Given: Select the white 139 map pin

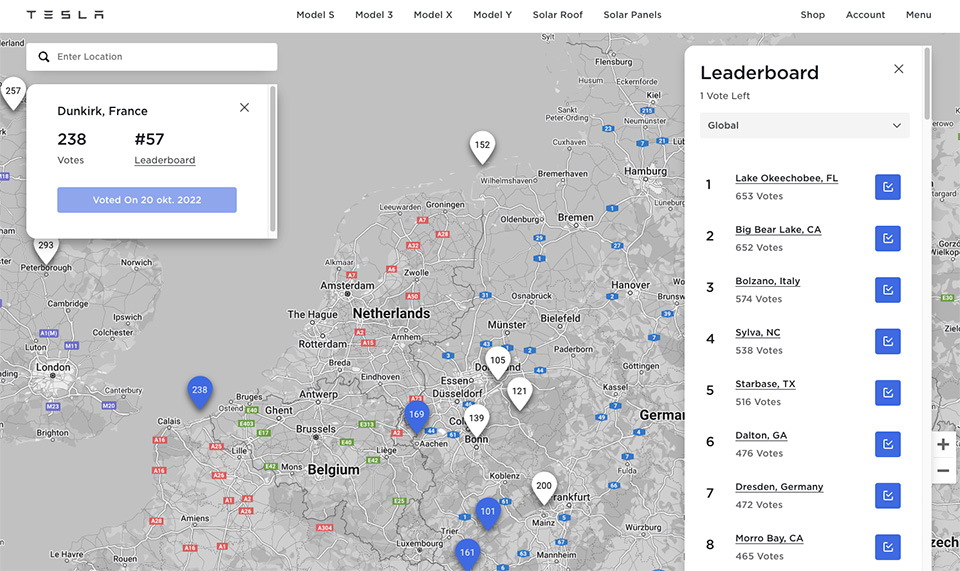Looking at the screenshot, I should pos(476,420).
